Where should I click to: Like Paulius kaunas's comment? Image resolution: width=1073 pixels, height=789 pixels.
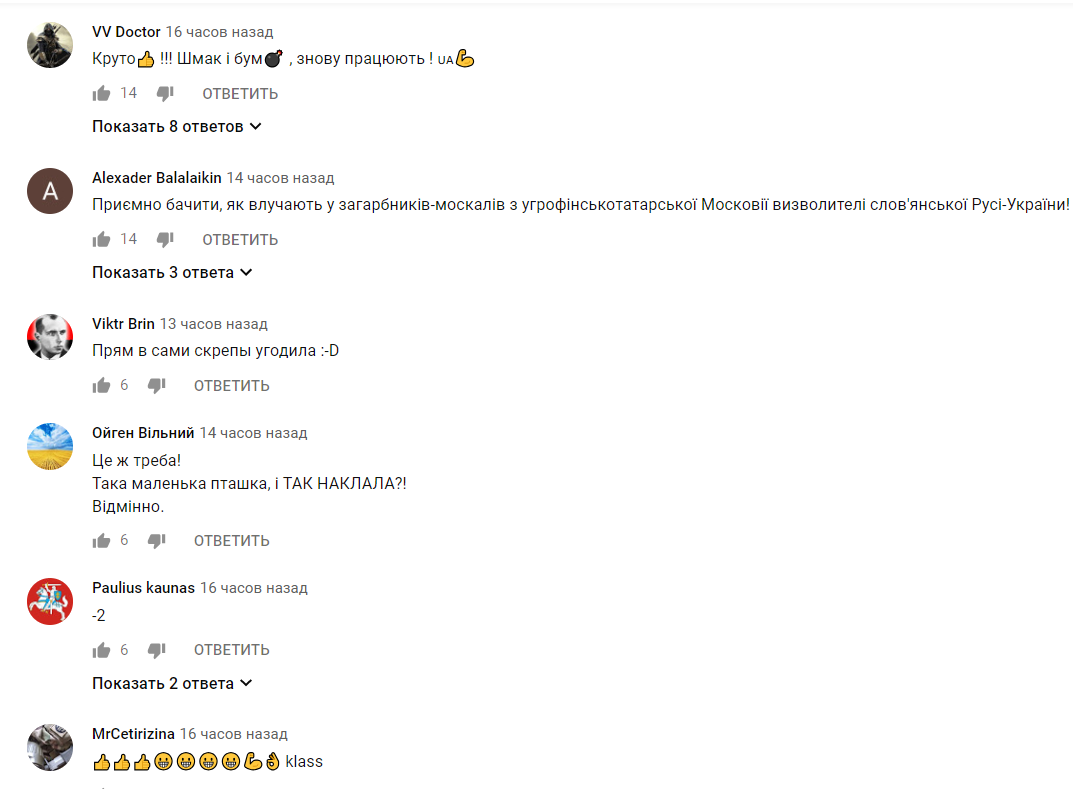pos(101,649)
